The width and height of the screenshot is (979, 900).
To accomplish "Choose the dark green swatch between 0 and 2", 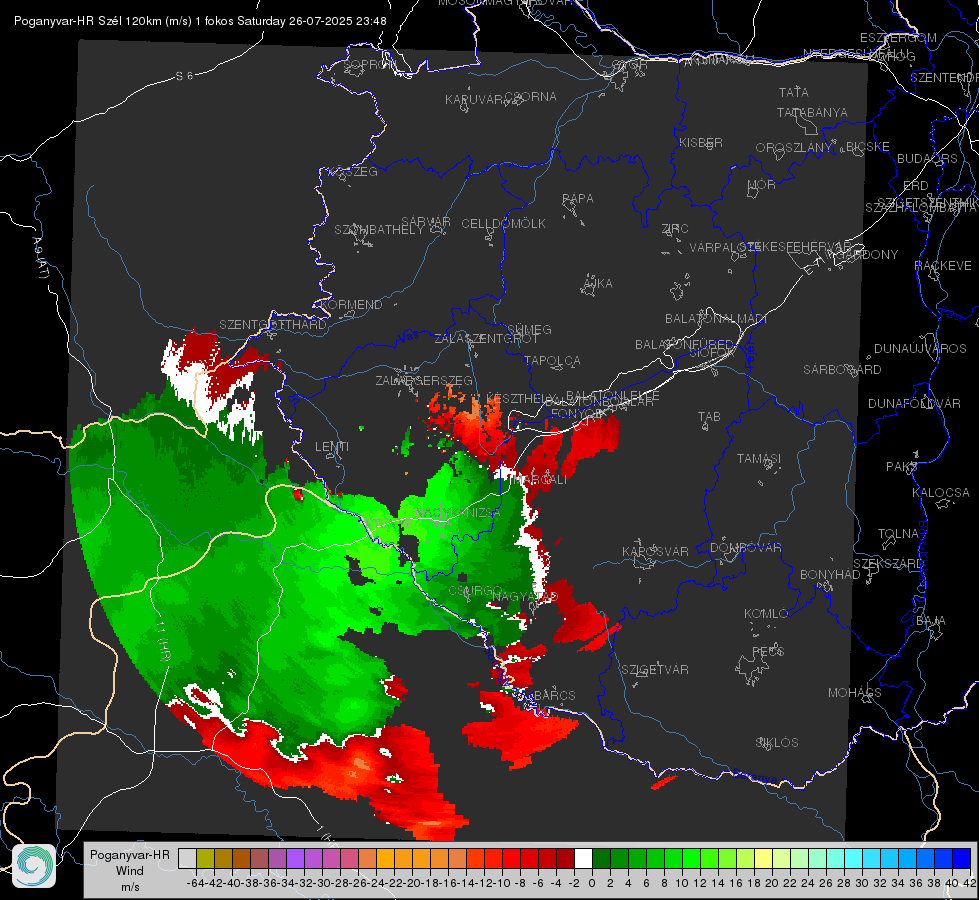I will [601, 859].
